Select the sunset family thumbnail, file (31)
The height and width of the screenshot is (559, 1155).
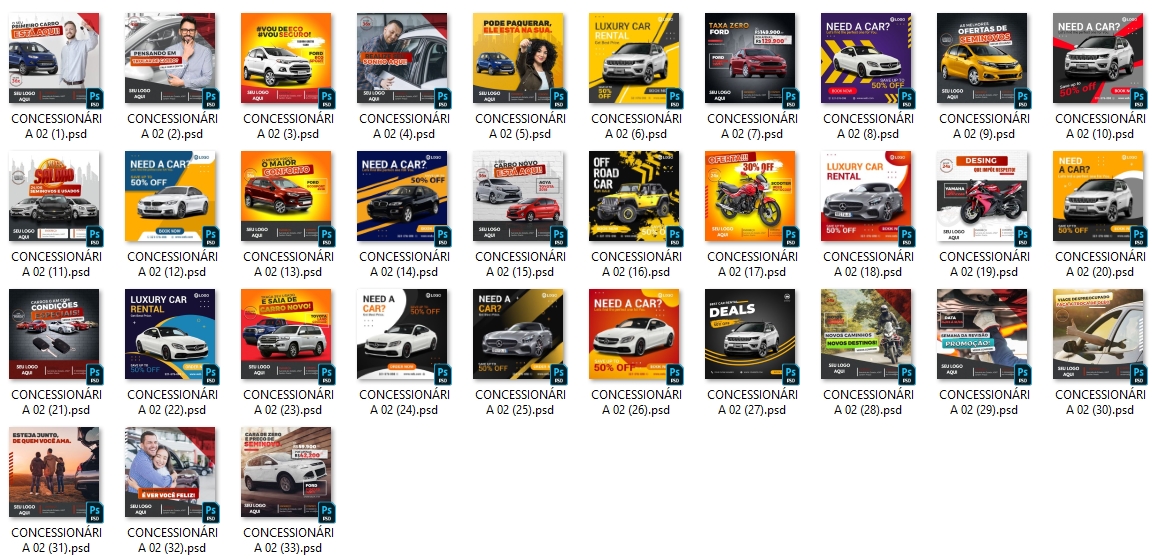pos(54,472)
